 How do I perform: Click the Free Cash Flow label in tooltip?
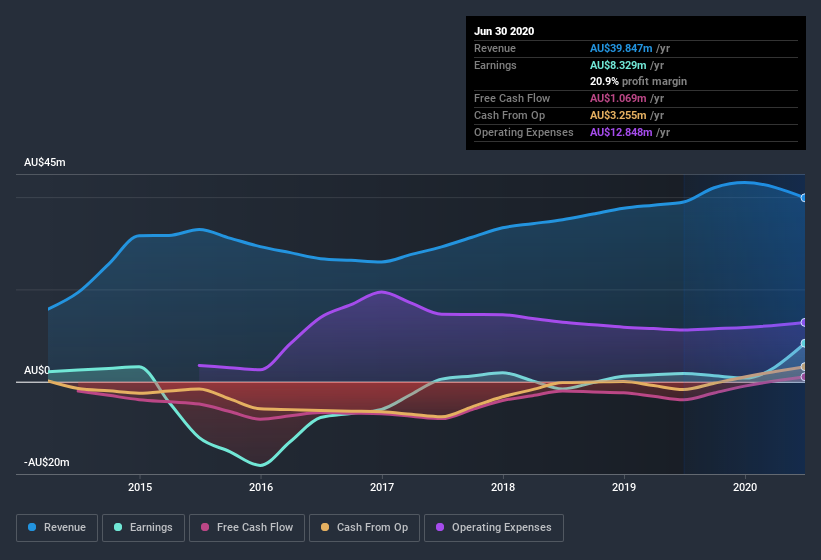tap(512, 98)
